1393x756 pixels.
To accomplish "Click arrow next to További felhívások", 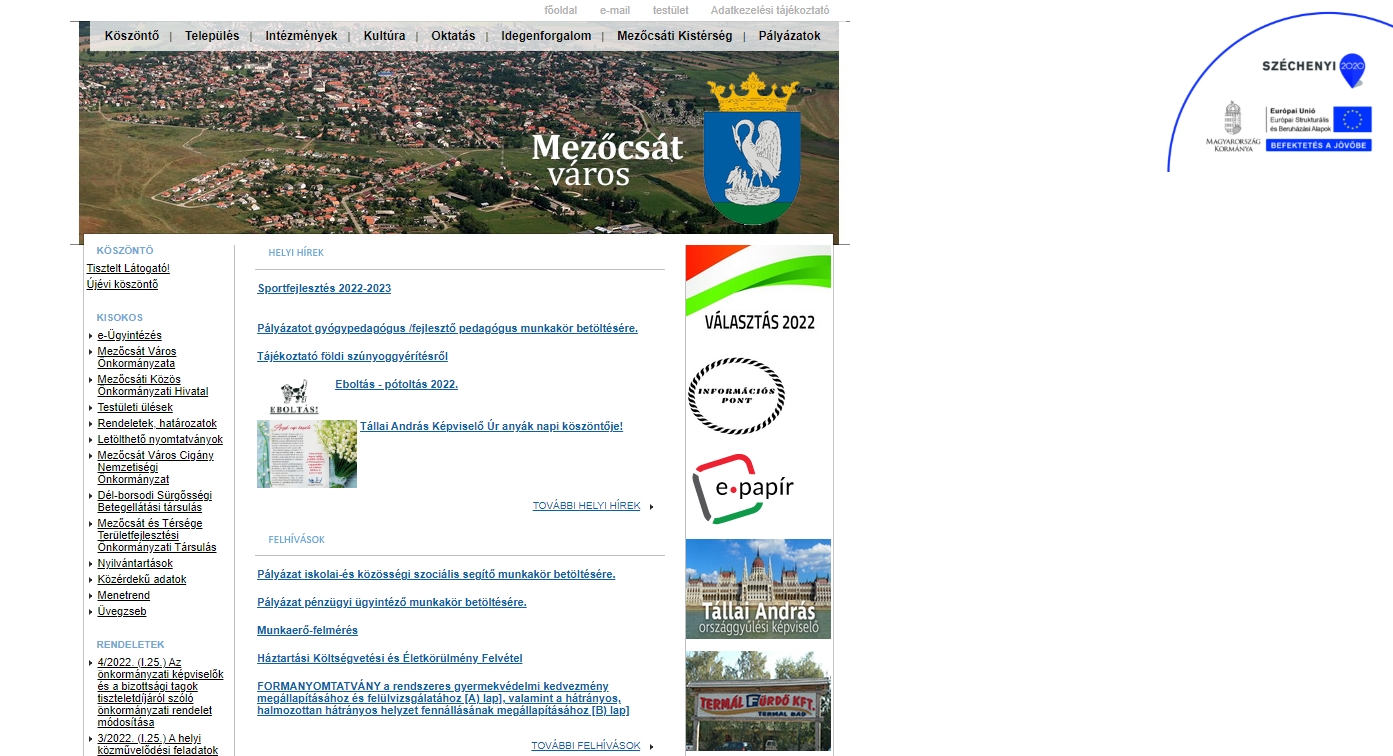I will [652, 747].
